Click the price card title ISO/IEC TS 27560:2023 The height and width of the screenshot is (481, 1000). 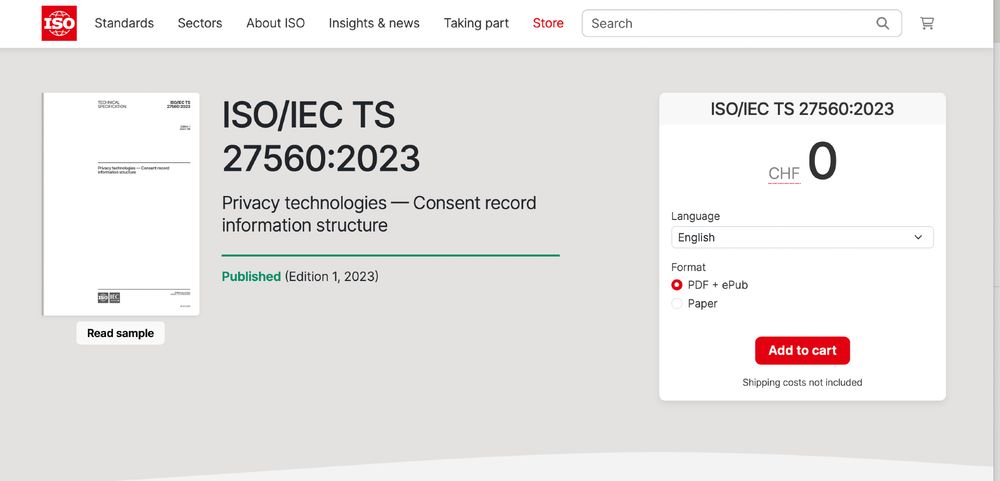pyautogui.click(x=802, y=109)
